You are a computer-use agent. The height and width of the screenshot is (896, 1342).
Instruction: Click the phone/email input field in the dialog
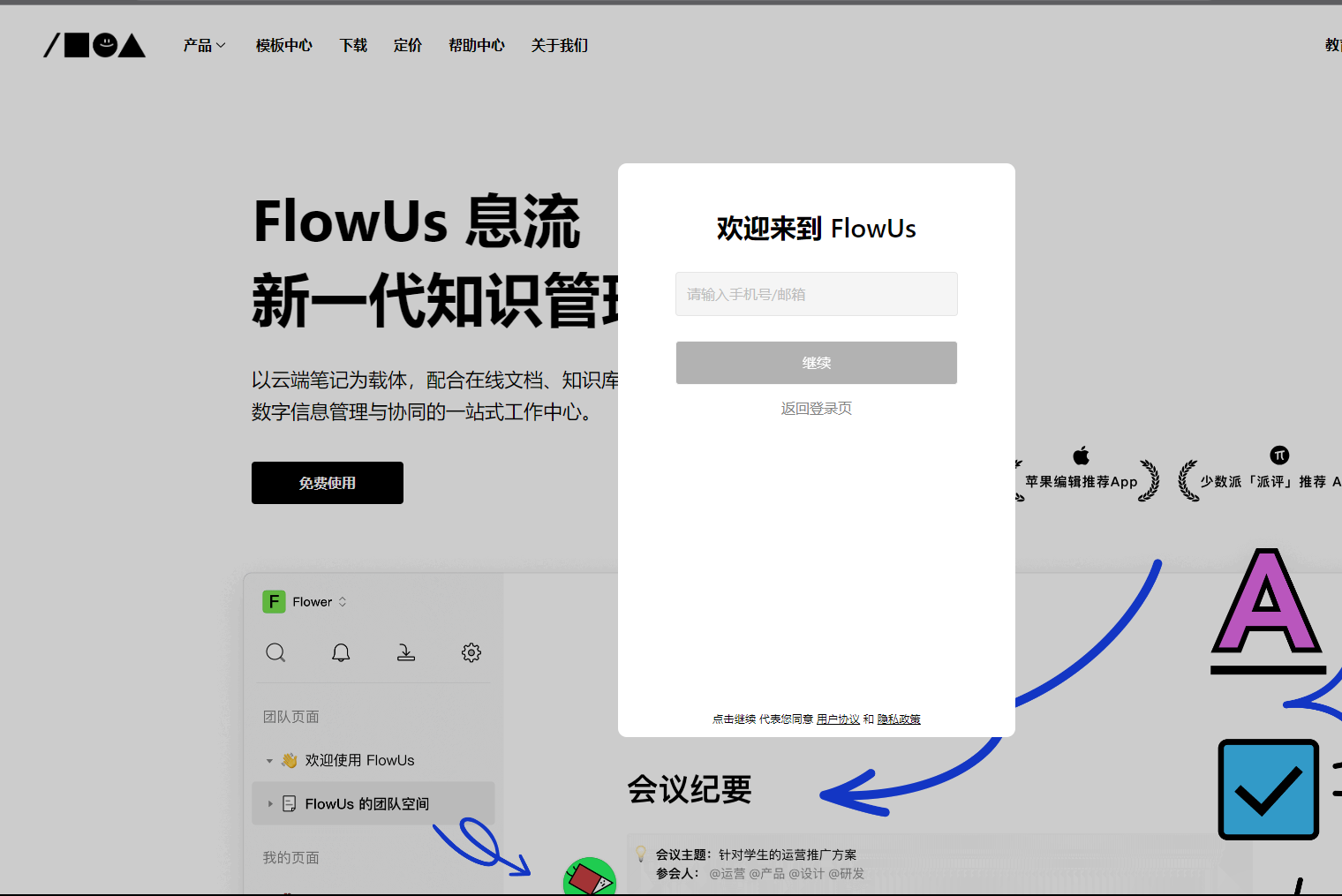[815, 294]
